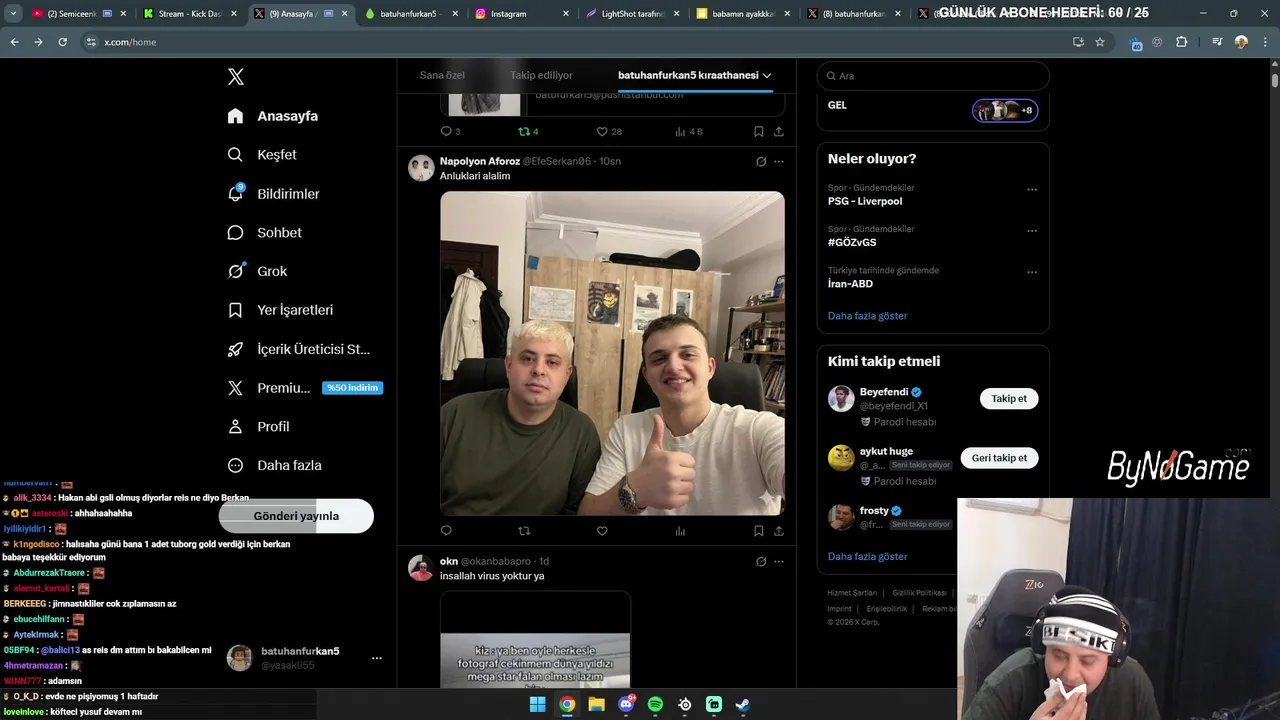This screenshot has height=720, width=1280.
Task: Bookmark Napolyon Aforoz post
Action: click(x=759, y=531)
